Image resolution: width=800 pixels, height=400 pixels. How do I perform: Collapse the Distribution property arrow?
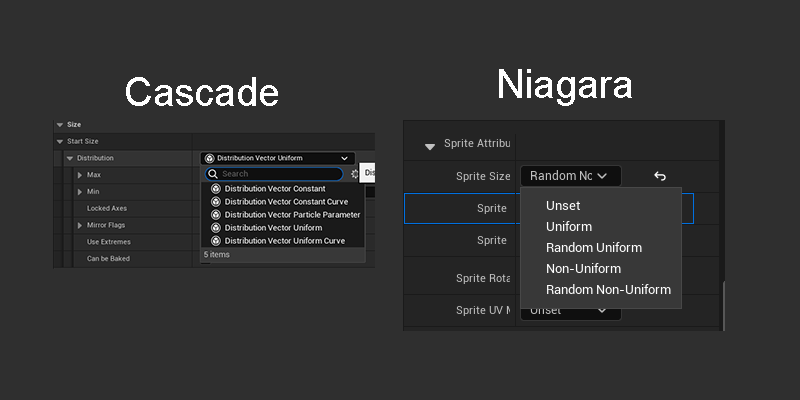coord(70,158)
